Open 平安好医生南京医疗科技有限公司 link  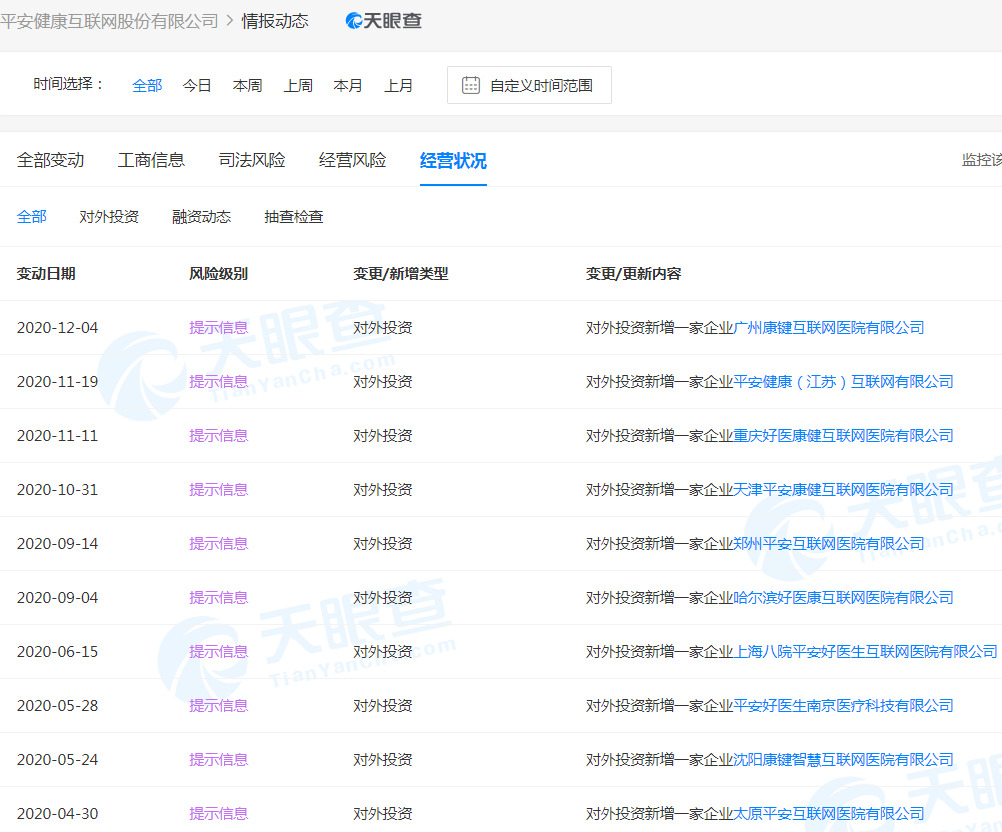pos(843,705)
